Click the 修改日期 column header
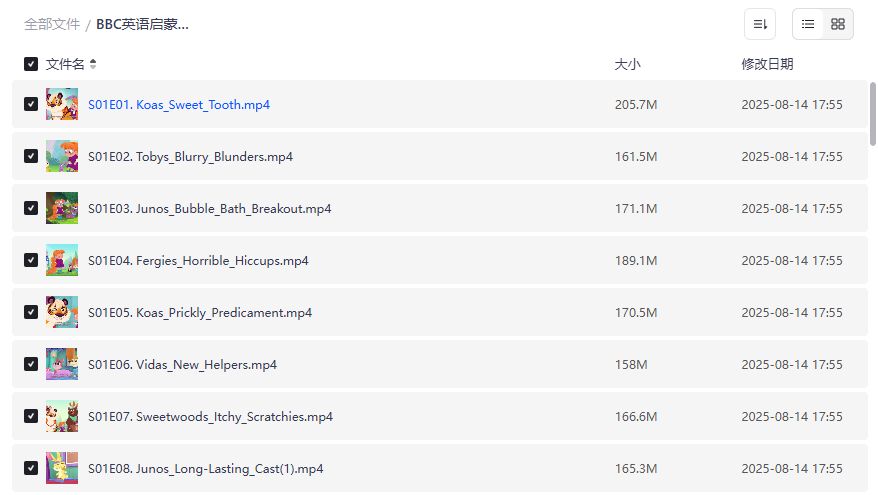 767,64
